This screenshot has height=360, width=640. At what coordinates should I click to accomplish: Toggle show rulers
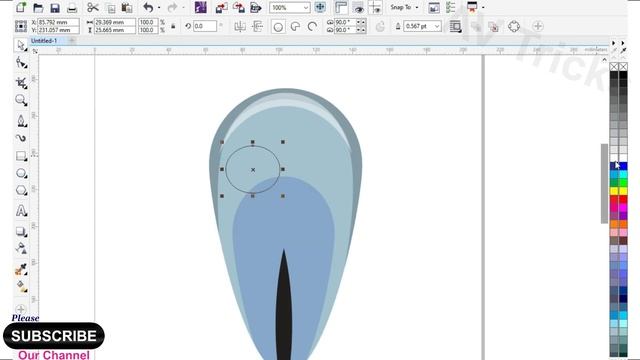341,7
